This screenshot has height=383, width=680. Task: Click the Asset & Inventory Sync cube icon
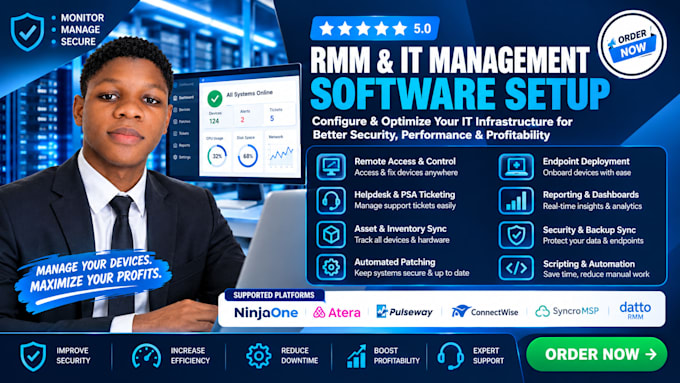(x=331, y=234)
